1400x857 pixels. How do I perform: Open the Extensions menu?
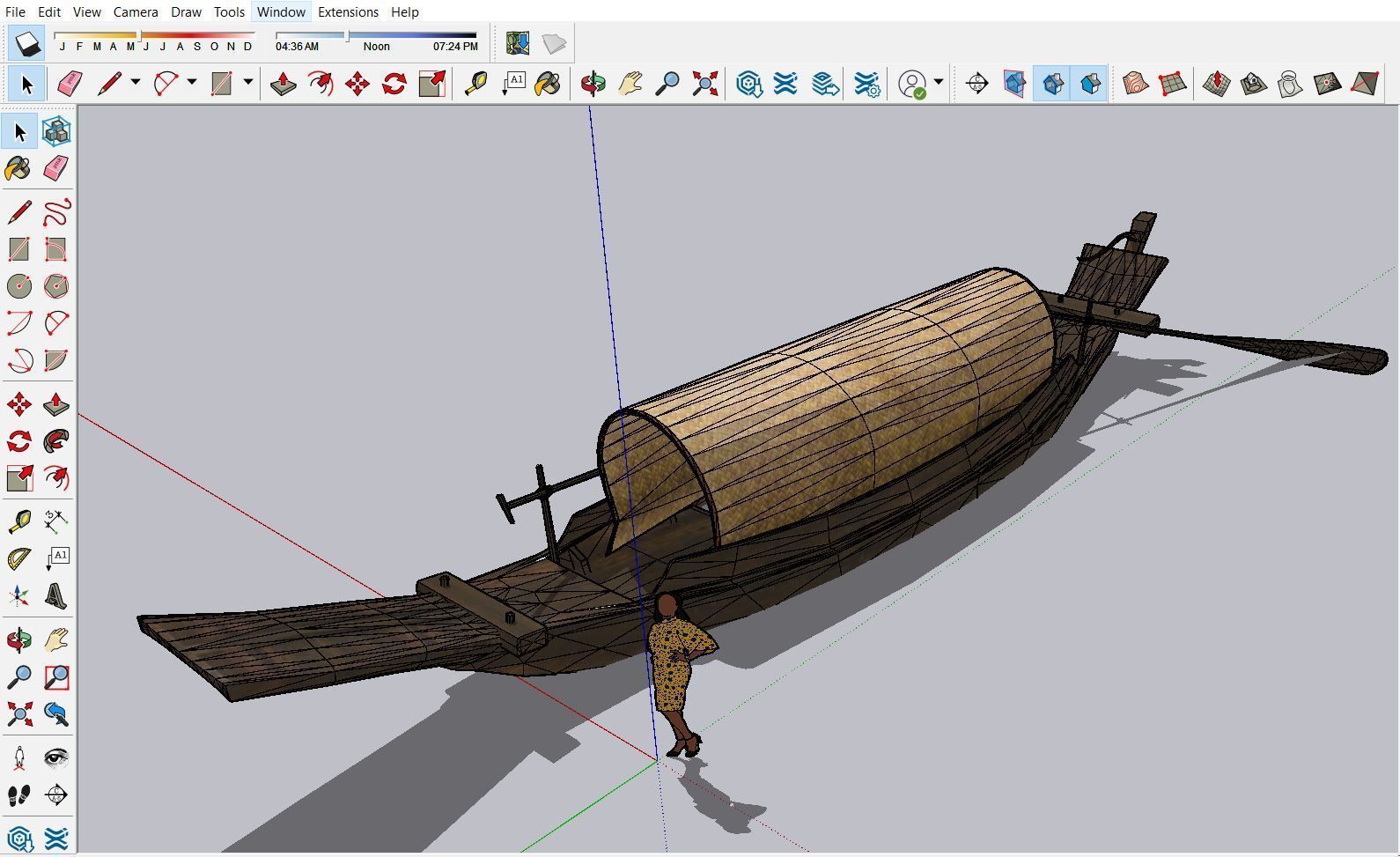pyautogui.click(x=348, y=11)
